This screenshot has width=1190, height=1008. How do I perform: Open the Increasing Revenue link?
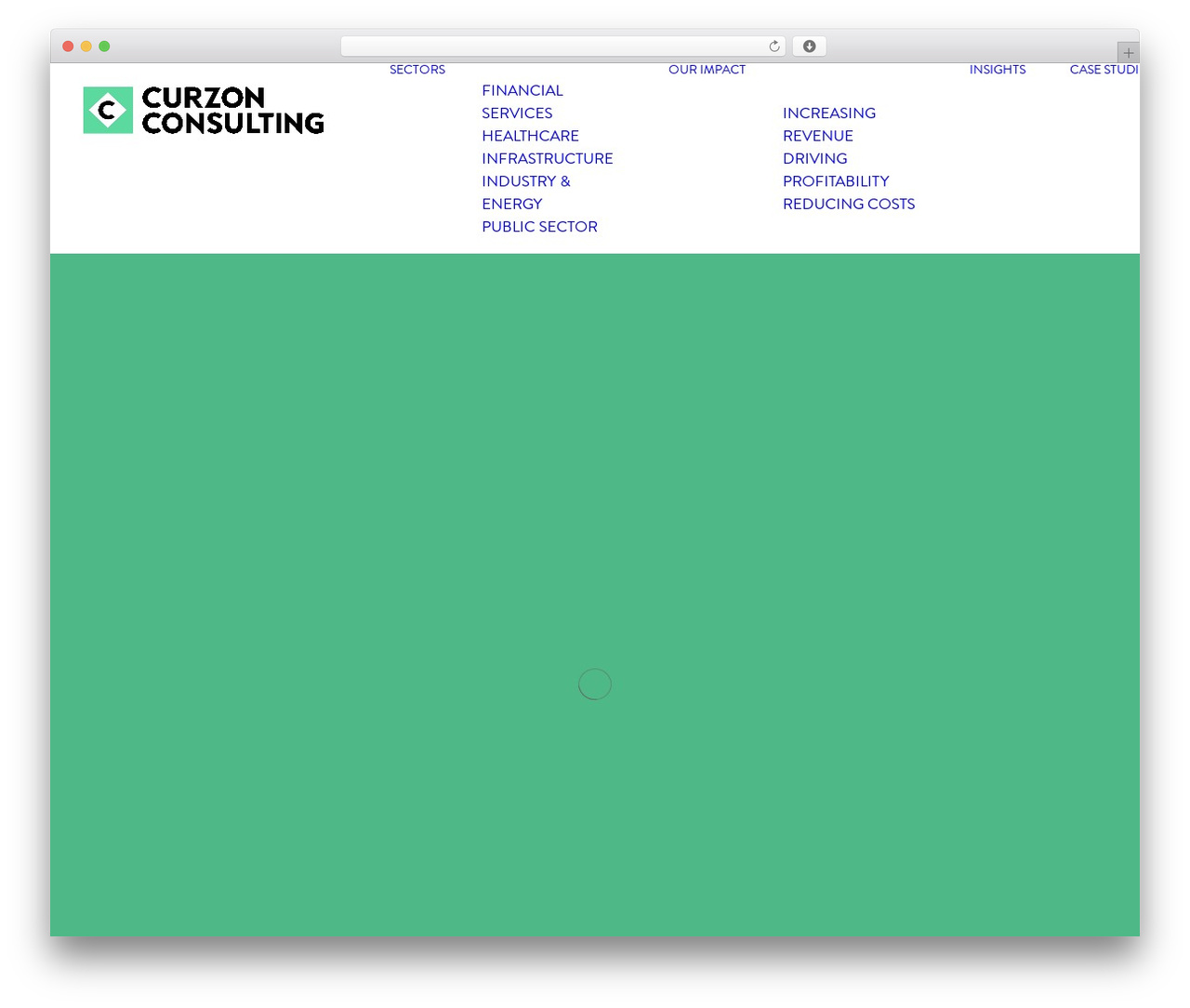click(829, 125)
